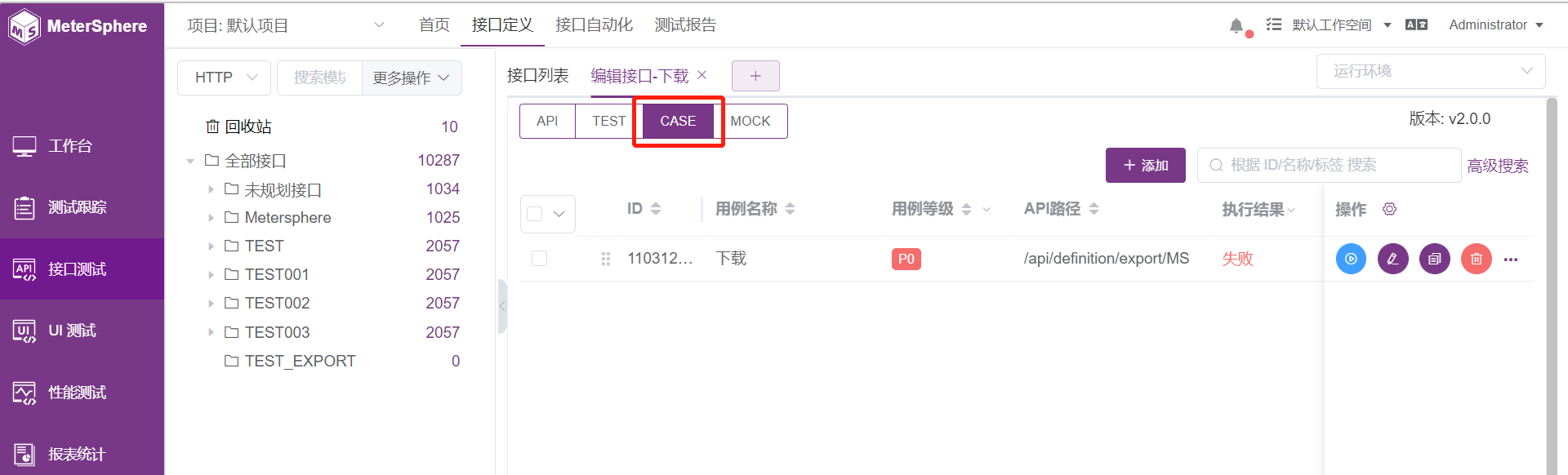Screen dimensions: 1568x475
Task: Edit the 下载 case with pencil icon
Action: click(x=1392, y=259)
